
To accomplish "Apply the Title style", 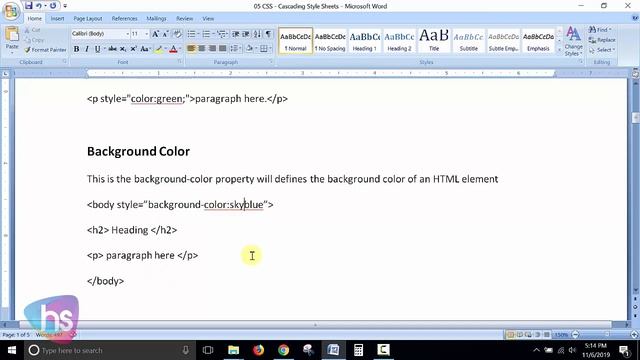I will [434, 41].
